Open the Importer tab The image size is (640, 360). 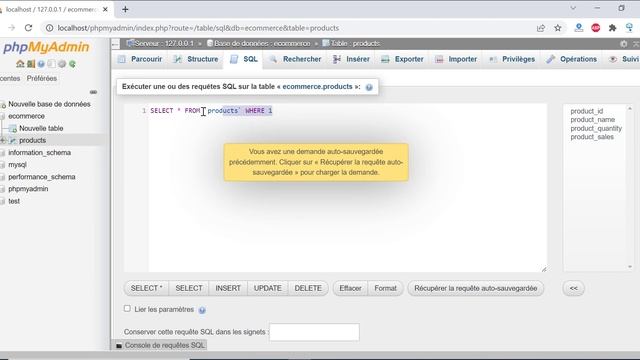(456, 59)
